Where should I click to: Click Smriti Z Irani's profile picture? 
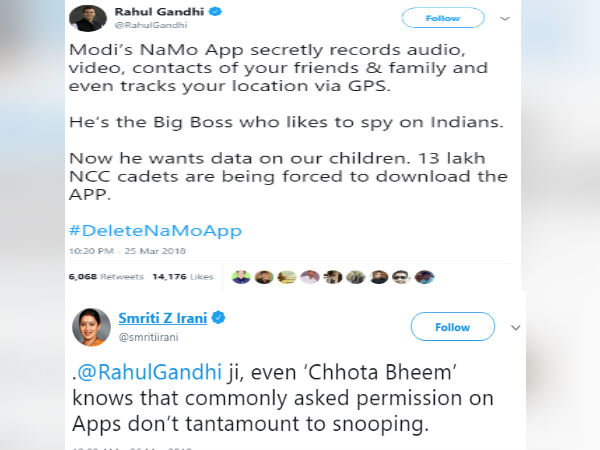(x=91, y=329)
